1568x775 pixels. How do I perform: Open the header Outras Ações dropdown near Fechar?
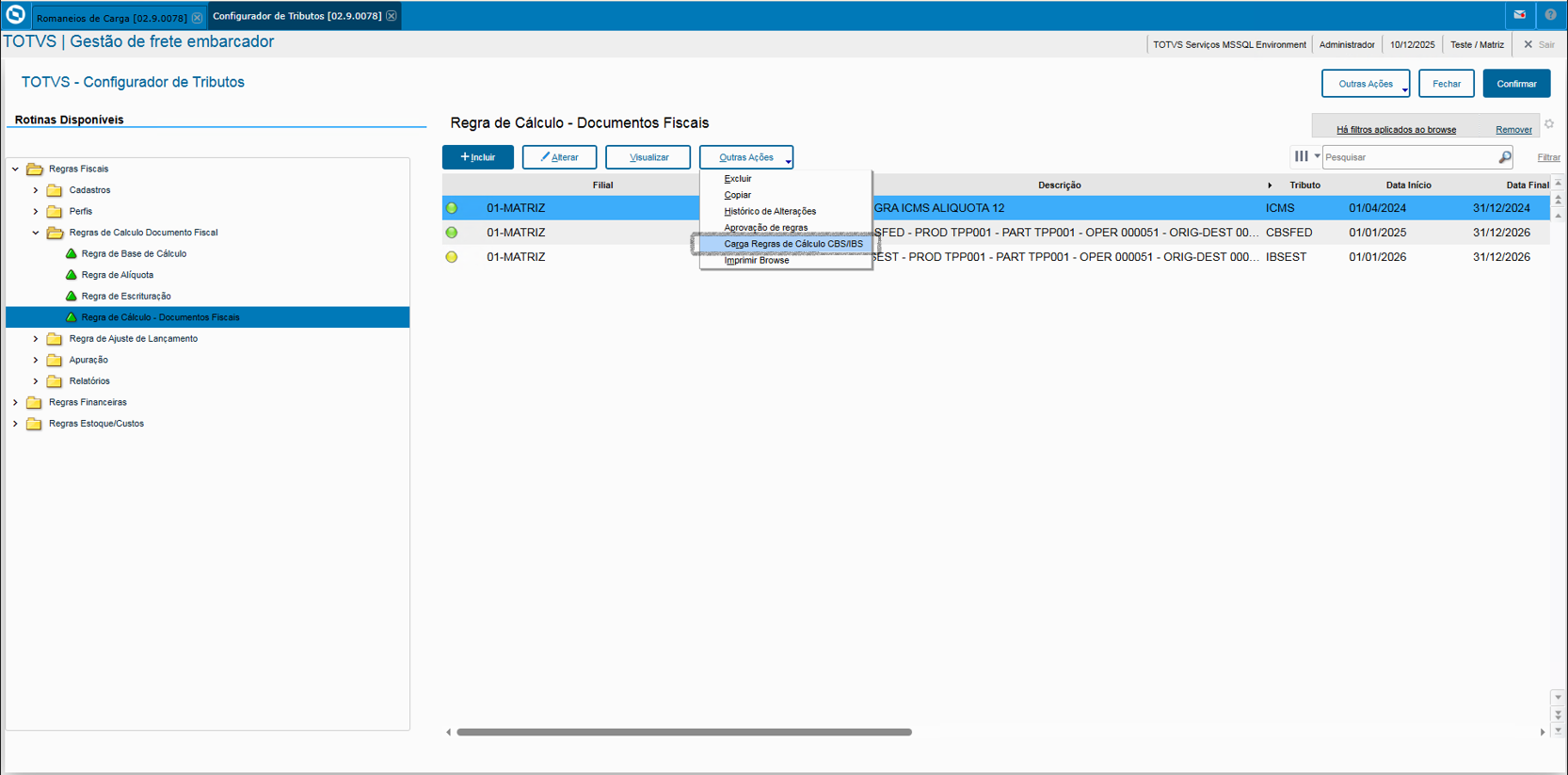pos(1366,84)
